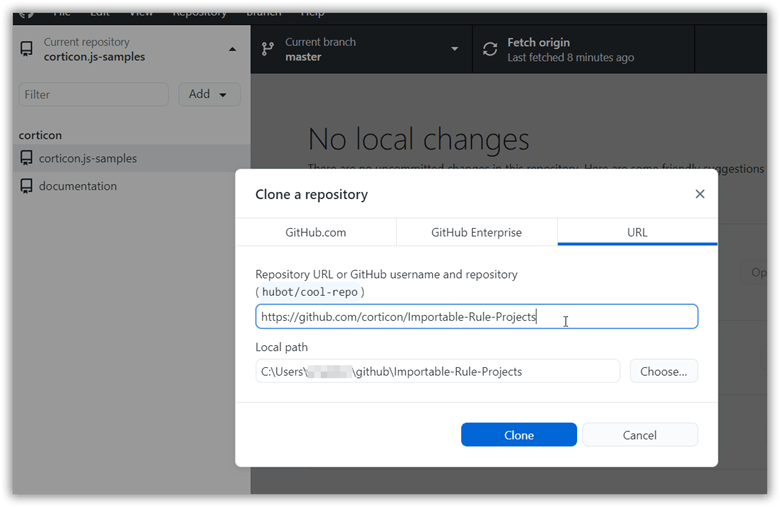This screenshot has height=507, width=780.
Task: Click the blue Clone button
Action: (x=518, y=435)
